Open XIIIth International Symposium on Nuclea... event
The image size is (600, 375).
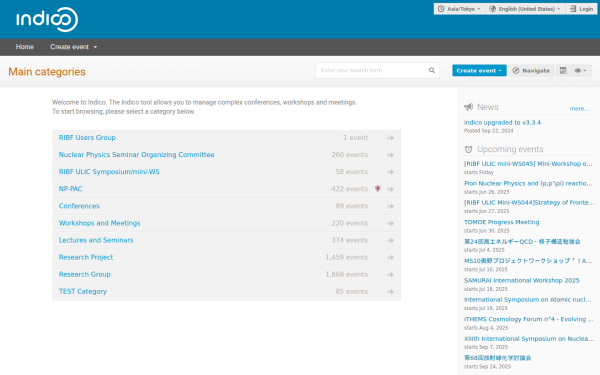(529, 339)
